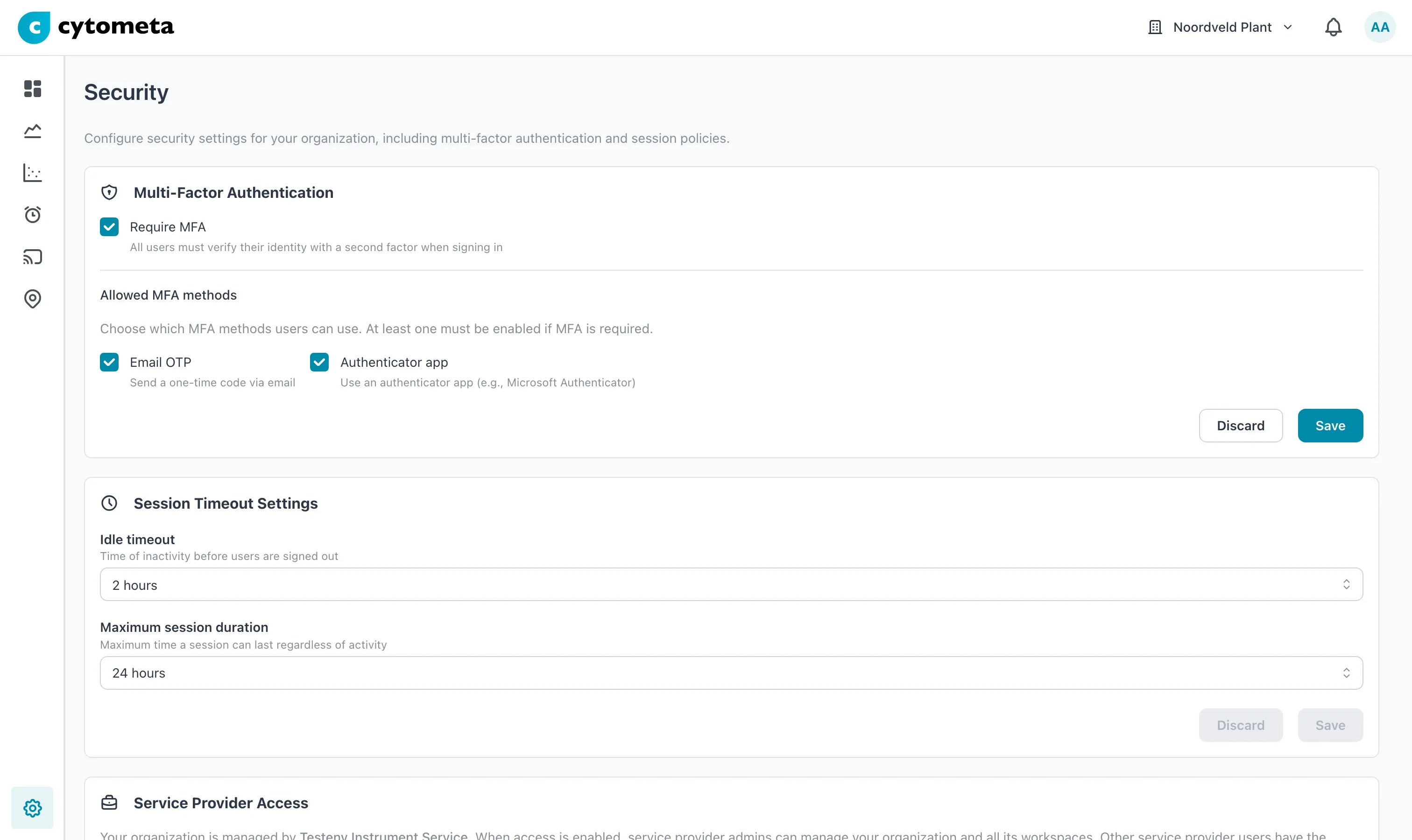This screenshot has width=1412, height=840.
Task: Click the briefcase icon beside Service Provider Access
Action: [x=109, y=803]
